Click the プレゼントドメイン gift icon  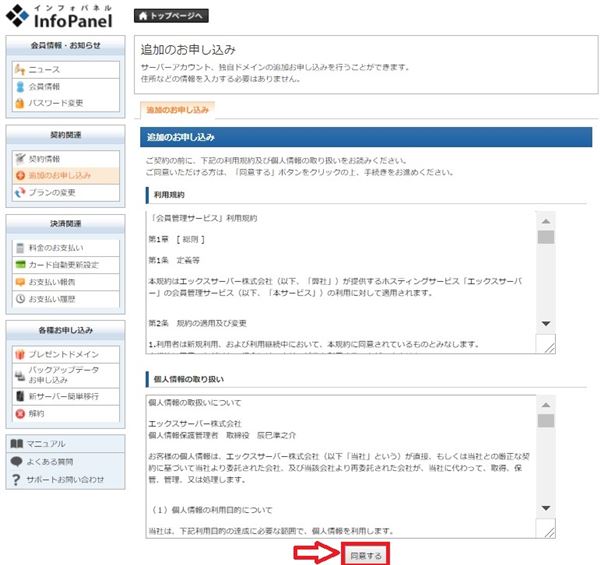pos(19,354)
